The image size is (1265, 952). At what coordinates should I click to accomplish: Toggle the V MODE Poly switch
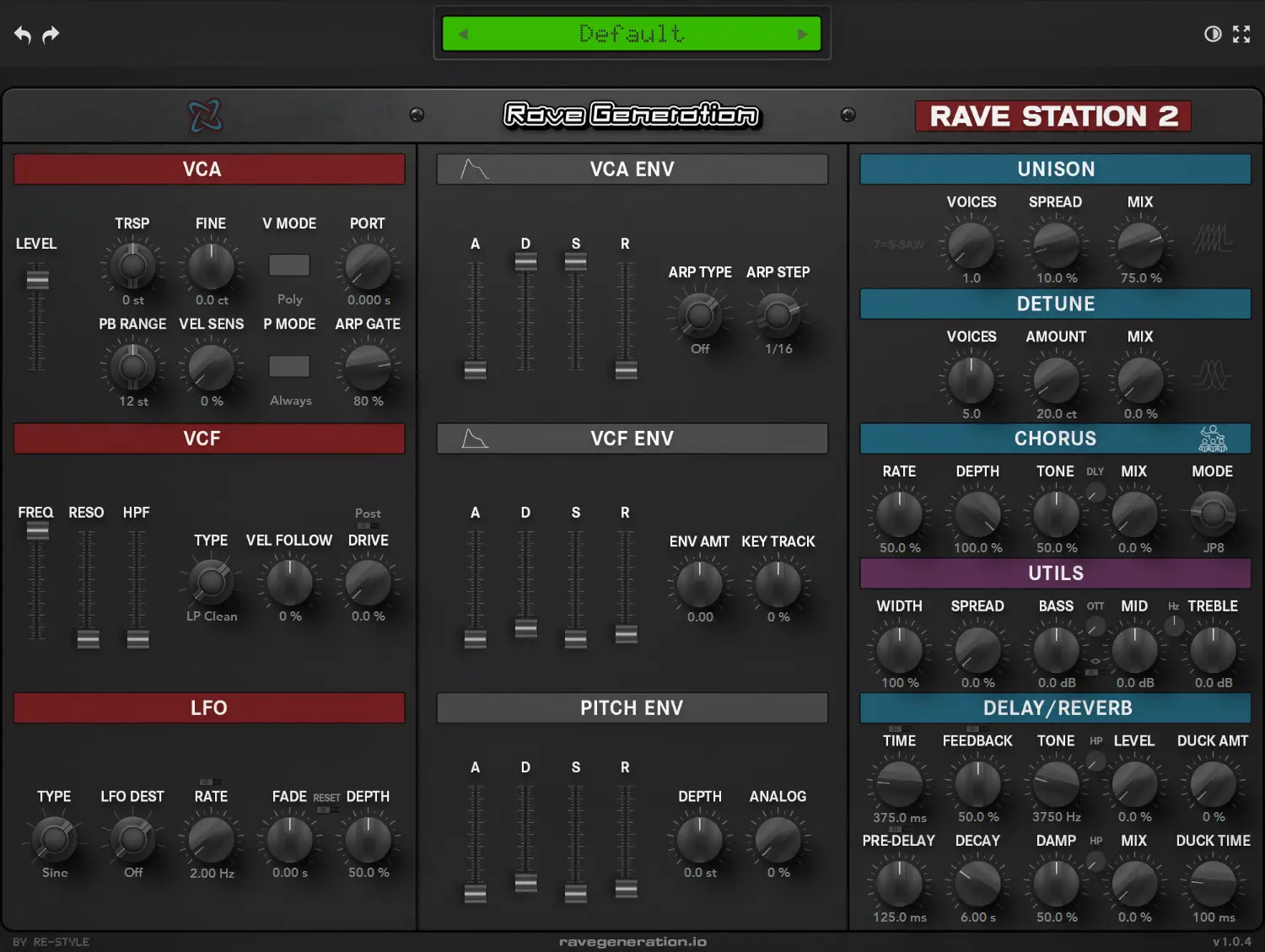[x=289, y=265]
